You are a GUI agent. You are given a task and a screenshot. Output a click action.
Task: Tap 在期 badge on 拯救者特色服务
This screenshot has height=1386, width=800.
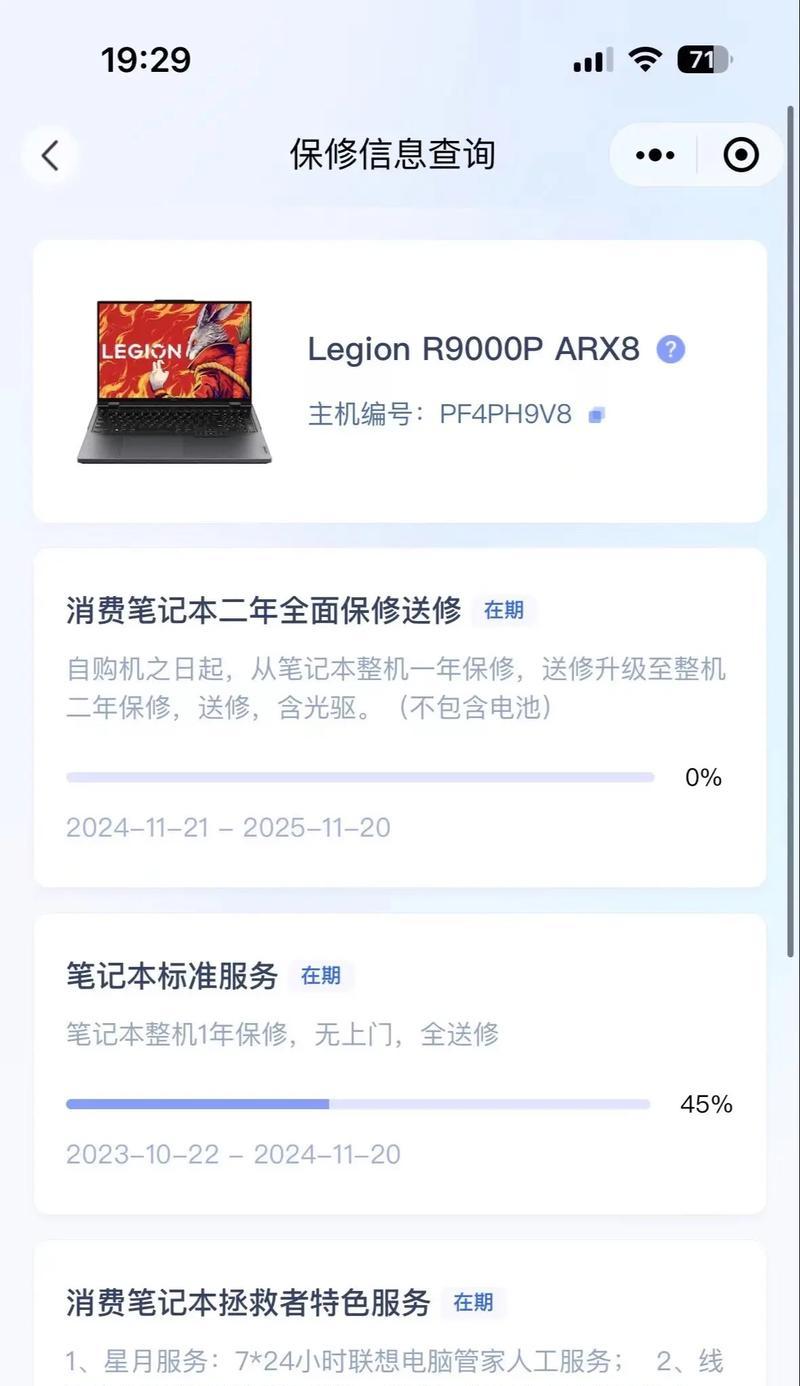pyautogui.click(x=473, y=1302)
